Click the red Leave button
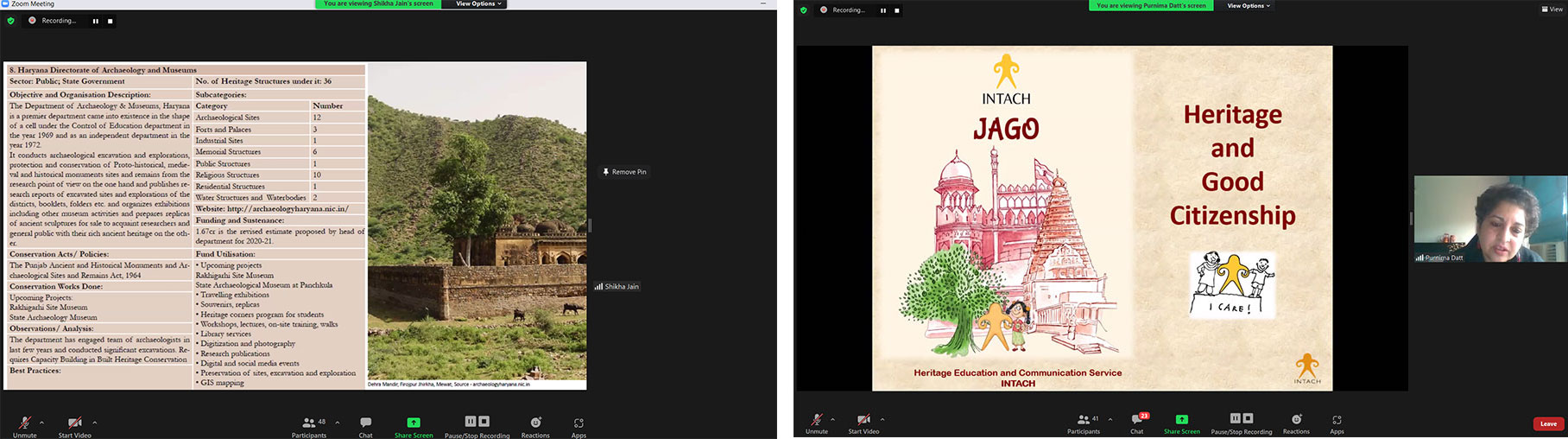Image resolution: width=1568 pixels, height=439 pixels. (1548, 423)
